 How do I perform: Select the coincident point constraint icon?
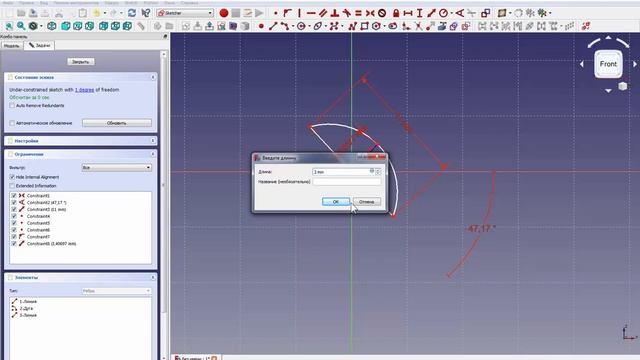coord(276,13)
